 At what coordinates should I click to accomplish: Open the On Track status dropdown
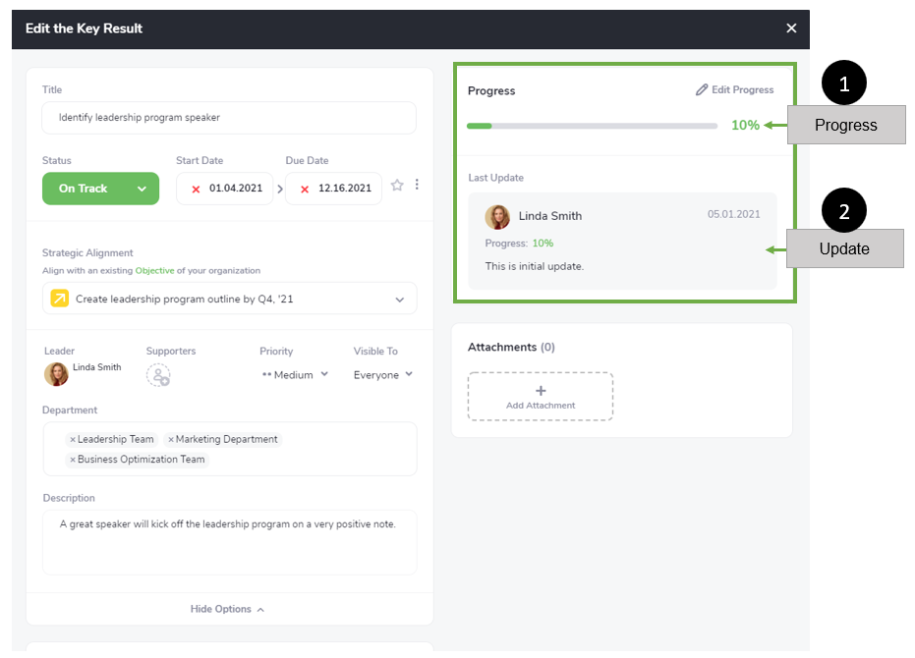100,188
